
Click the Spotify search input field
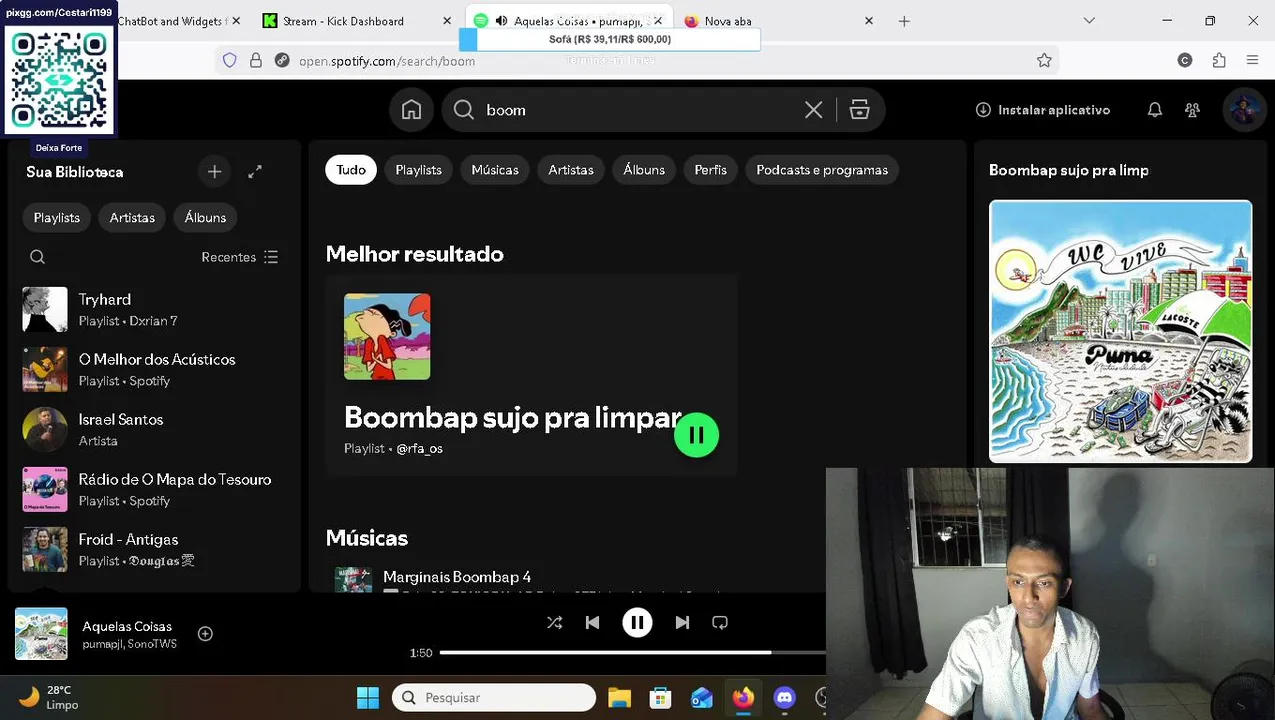click(x=640, y=110)
